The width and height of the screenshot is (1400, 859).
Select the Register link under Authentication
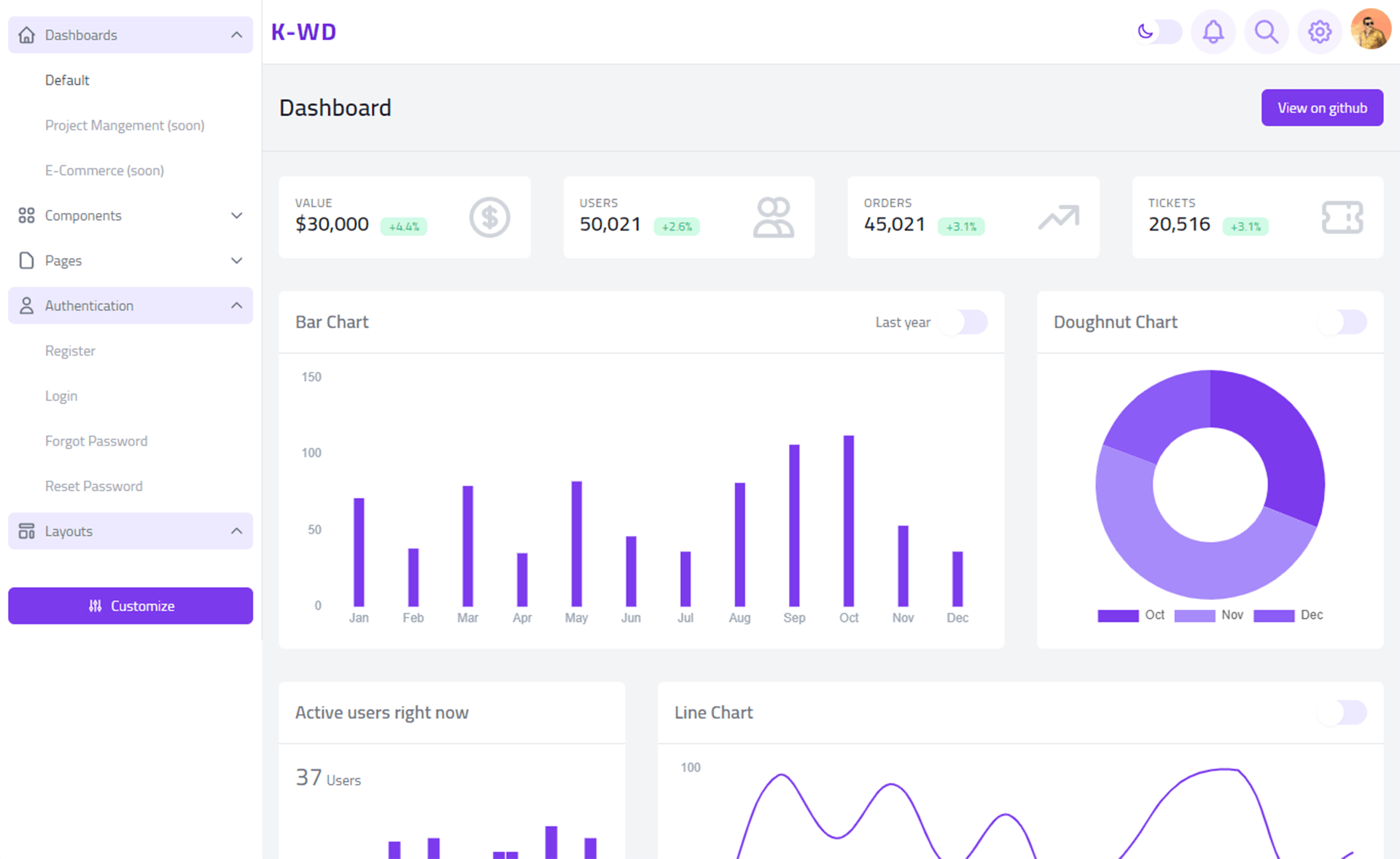point(69,350)
